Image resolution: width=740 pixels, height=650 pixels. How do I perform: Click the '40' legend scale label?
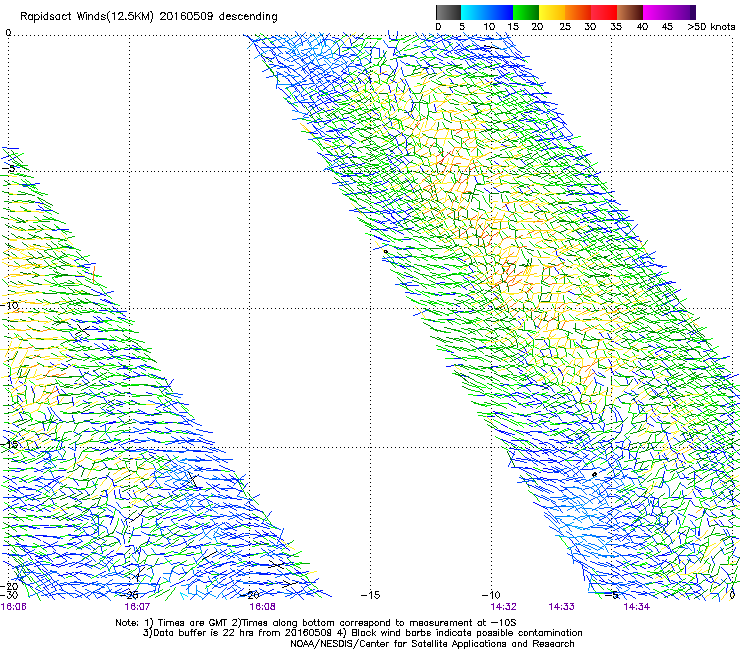point(642,27)
